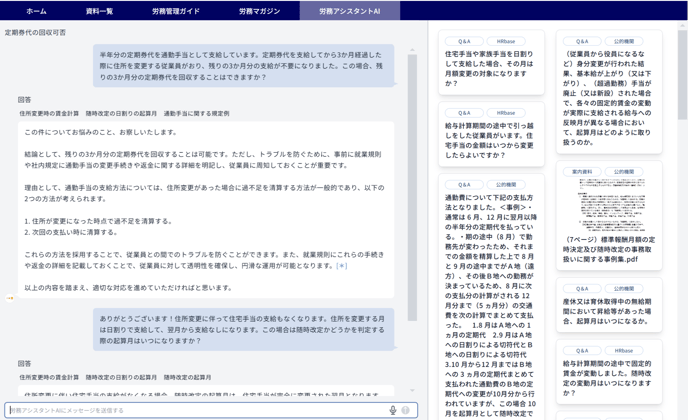Go to the 労務マガジン tab
The width and height of the screenshot is (688, 420).
(259, 11)
